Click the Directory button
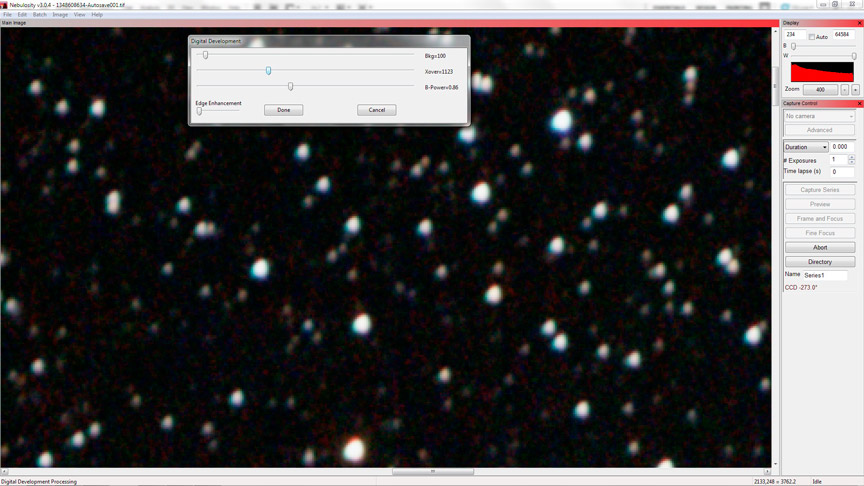Viewport: 864px width, 486px height. 819,262
